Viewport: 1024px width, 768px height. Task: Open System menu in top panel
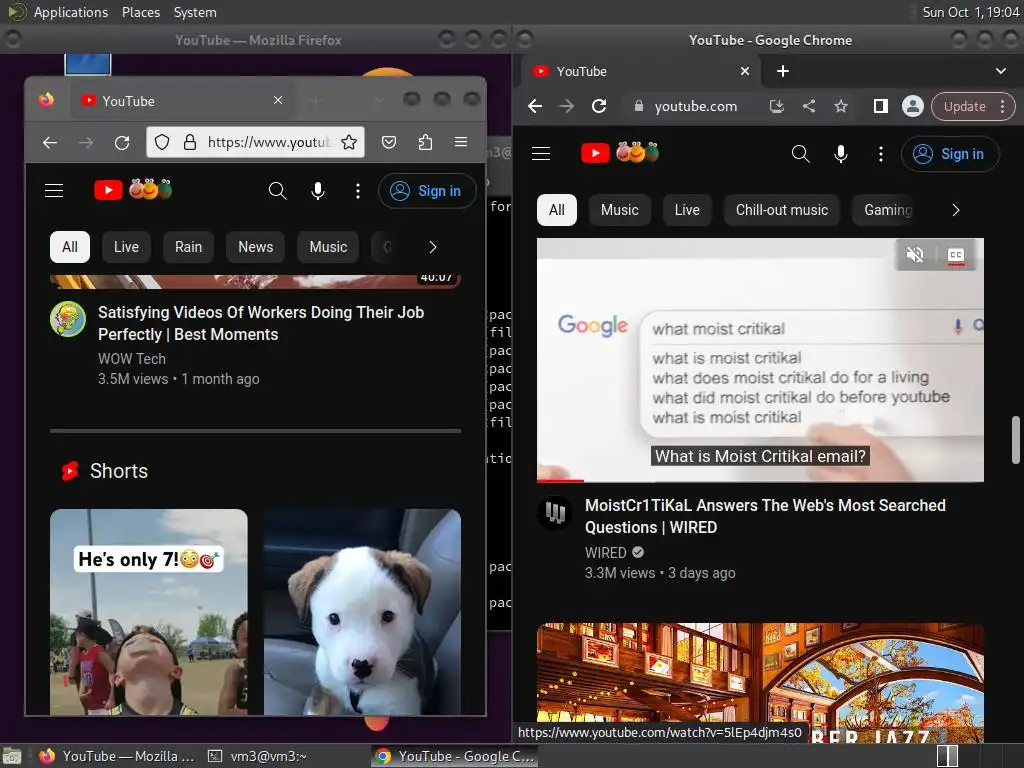coord(195,12)
